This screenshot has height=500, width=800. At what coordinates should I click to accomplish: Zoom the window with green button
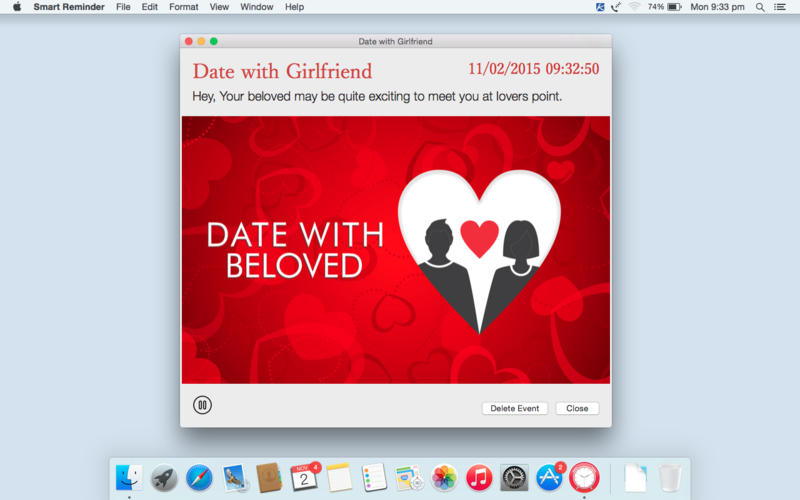tap(214, 41)
